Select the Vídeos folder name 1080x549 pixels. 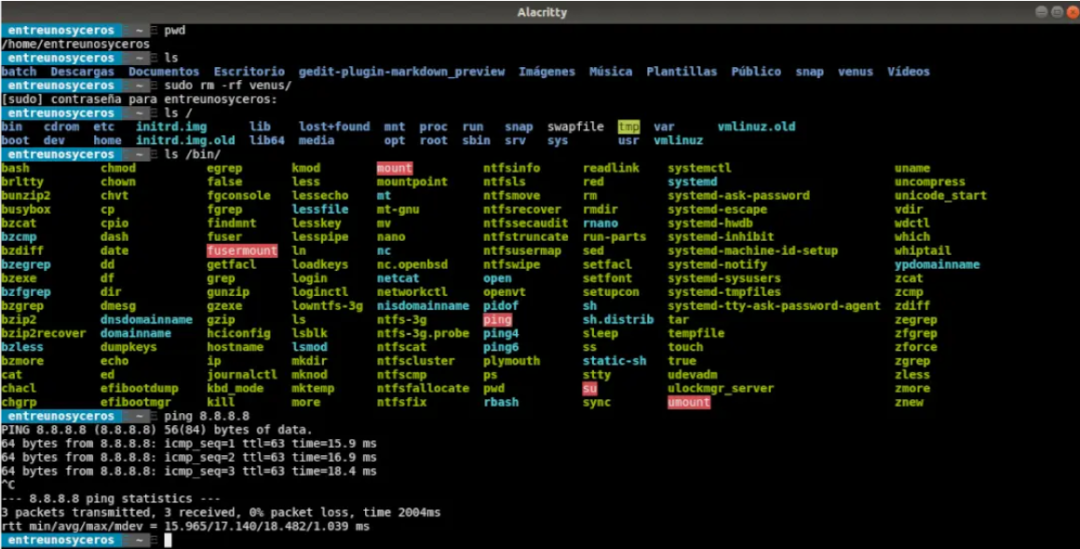tap(908, 72)
